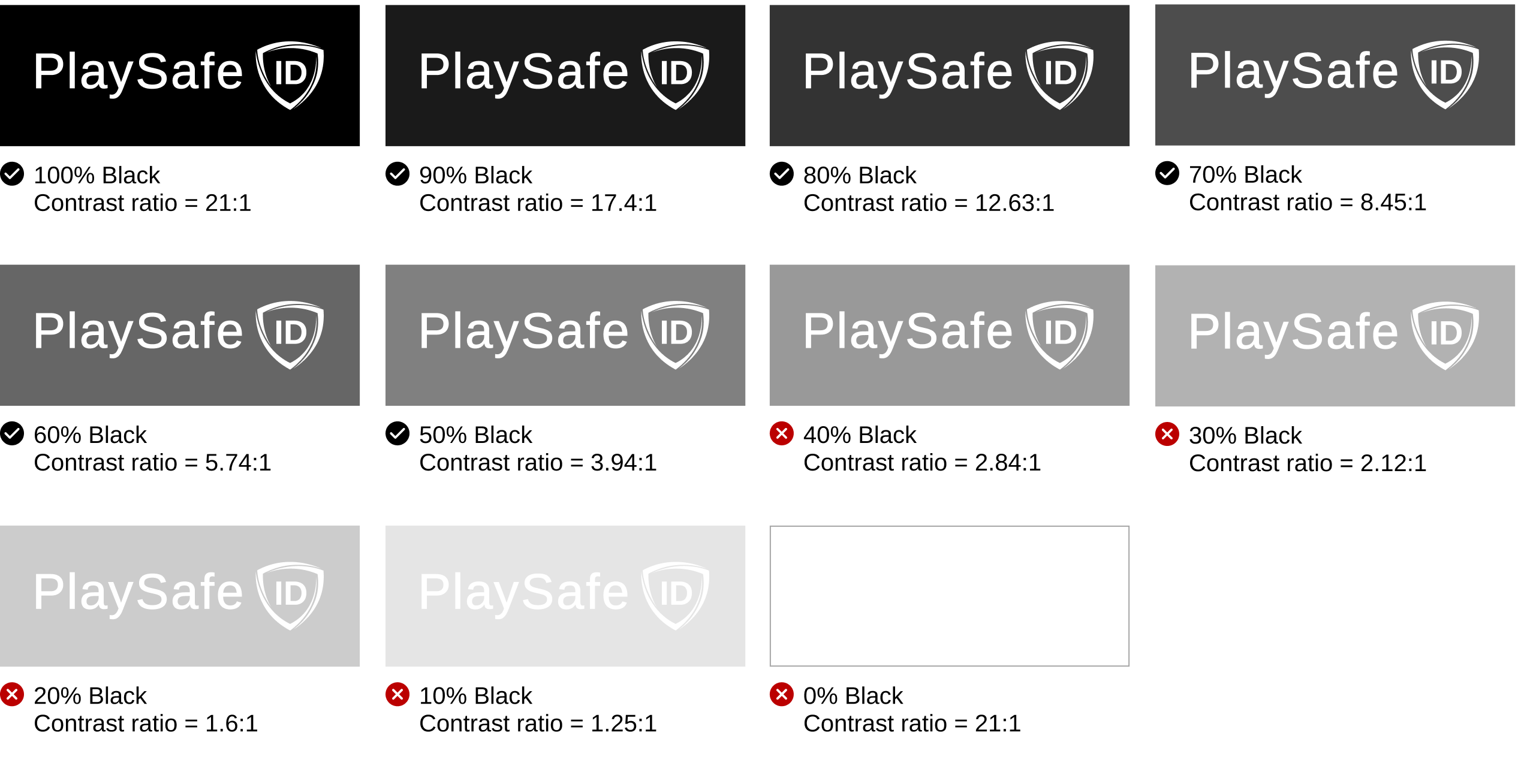Select the empty white 0% Black tile

[950, 596]
